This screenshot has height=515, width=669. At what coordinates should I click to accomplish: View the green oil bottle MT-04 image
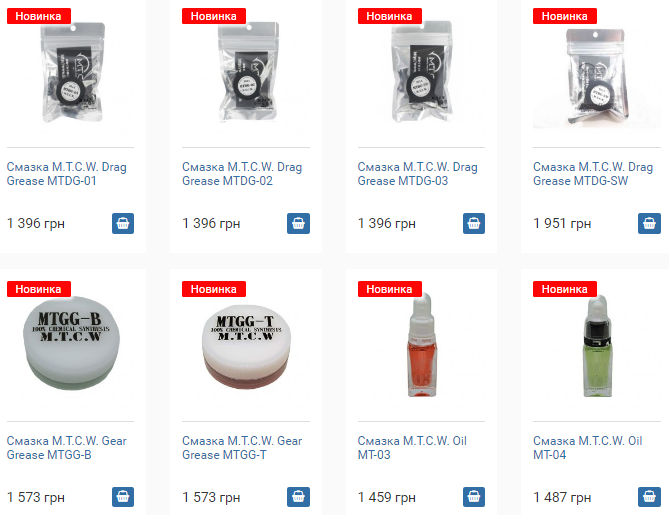[597, 346]
